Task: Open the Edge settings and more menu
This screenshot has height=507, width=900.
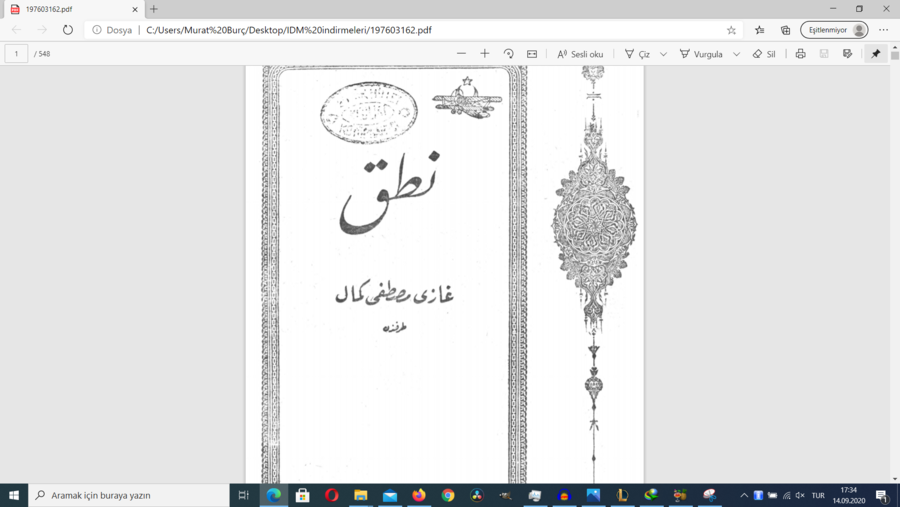Action: point(883,30)
